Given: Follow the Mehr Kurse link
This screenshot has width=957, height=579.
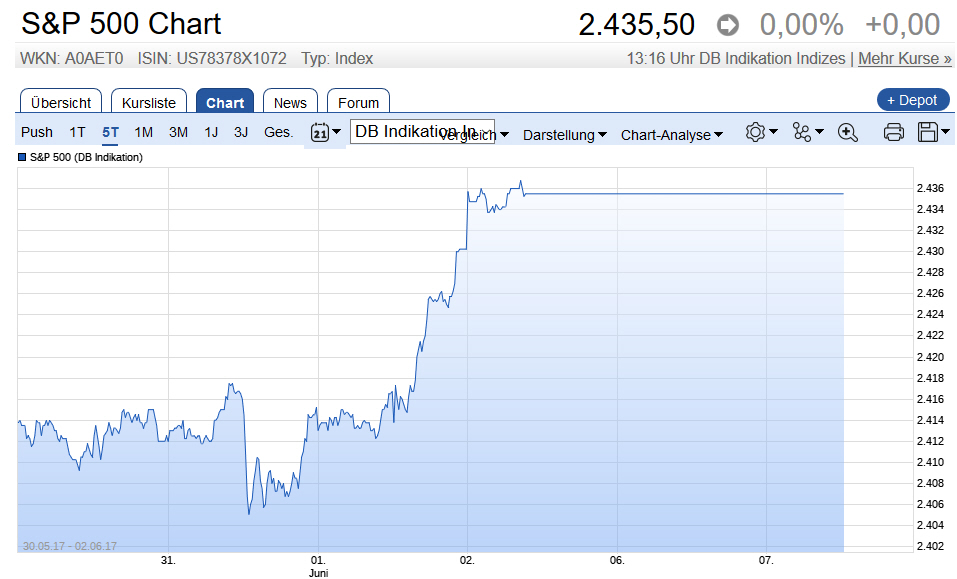Looking at the screenshot, I should (x=905, y=59).
